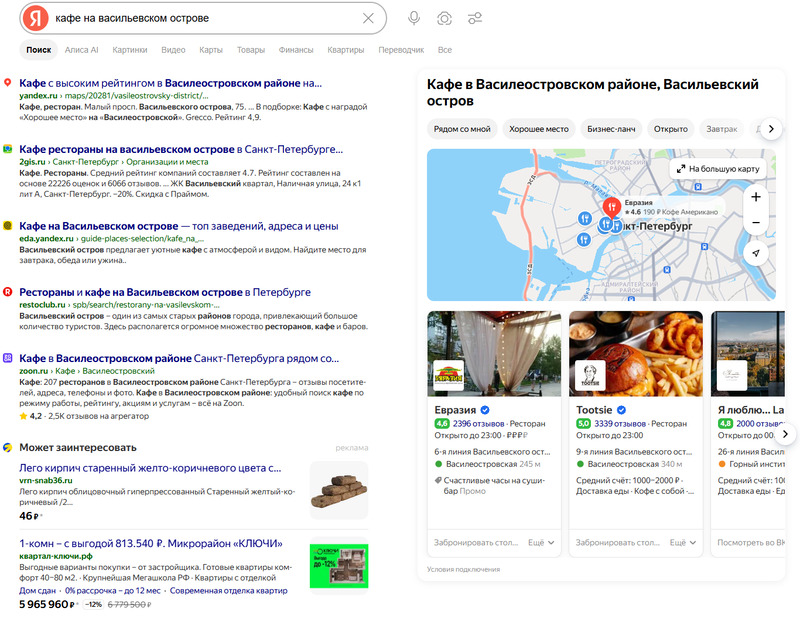This screenshot has height=625, width=800.
Task: Open the Все services tab
Action: pos(444,50)
